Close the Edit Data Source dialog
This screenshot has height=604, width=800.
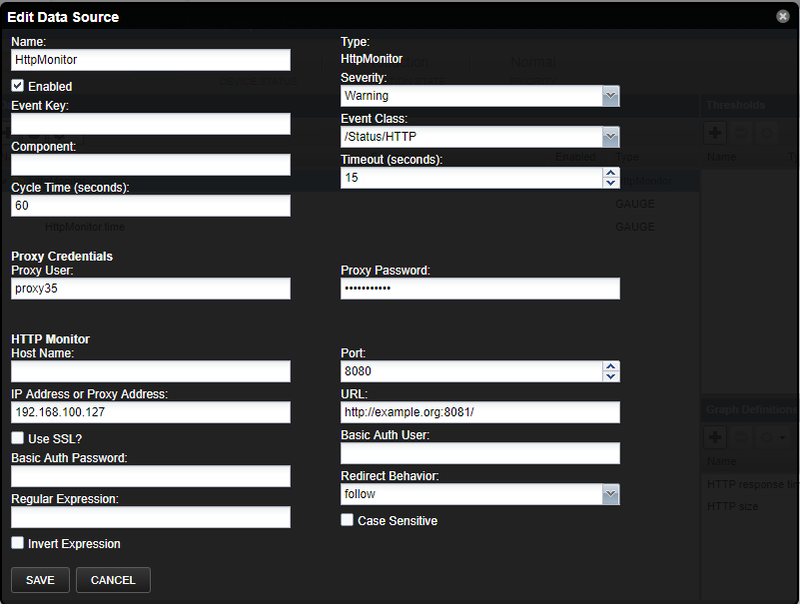point(783,16)
